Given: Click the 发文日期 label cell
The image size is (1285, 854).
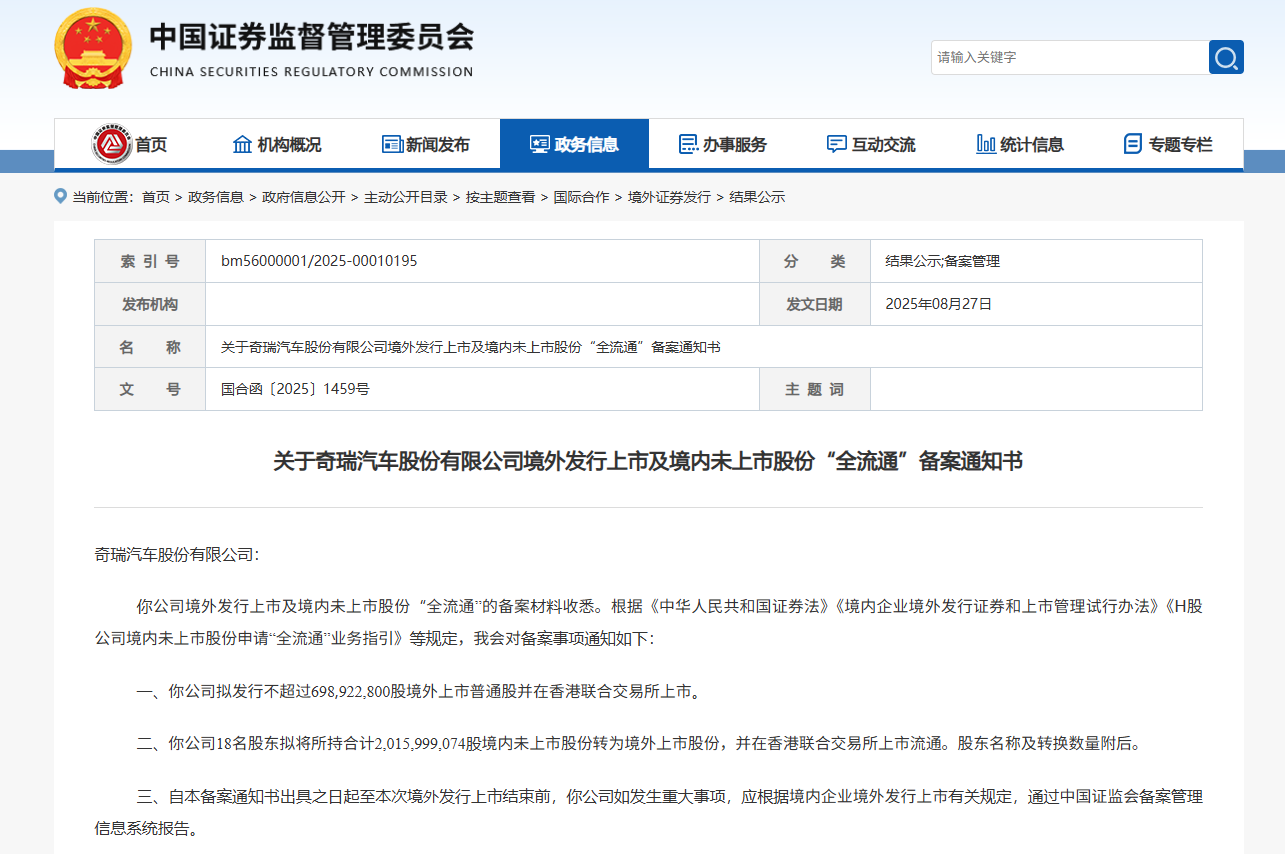Looking at the screenshot, I should (x=814, y=304).
